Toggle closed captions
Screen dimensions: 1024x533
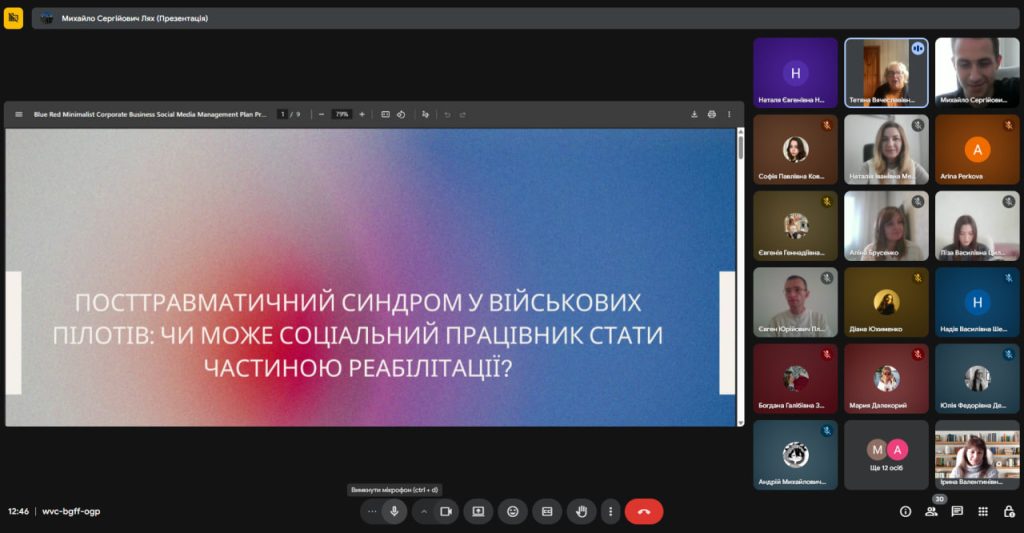547,511
